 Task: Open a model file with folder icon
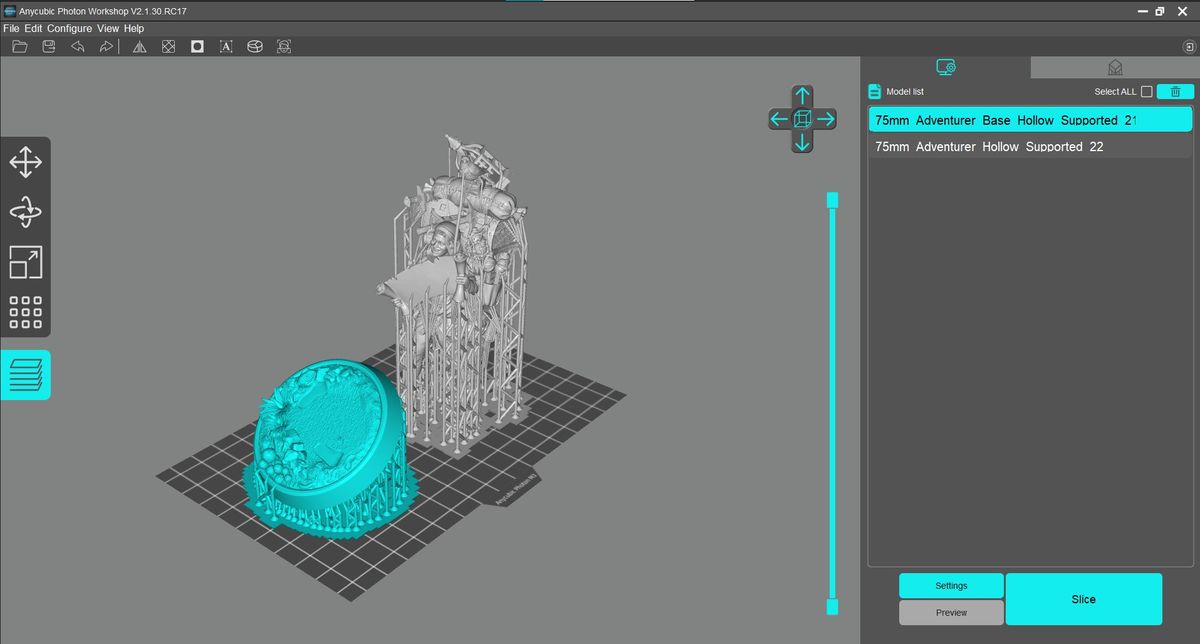point(19,46)
